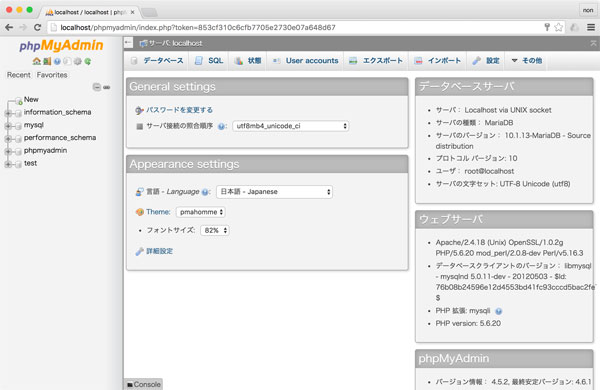Open the 状態 status tab
Screen dimensions: 600x390
pyautogui.click(x=248, y=60)
